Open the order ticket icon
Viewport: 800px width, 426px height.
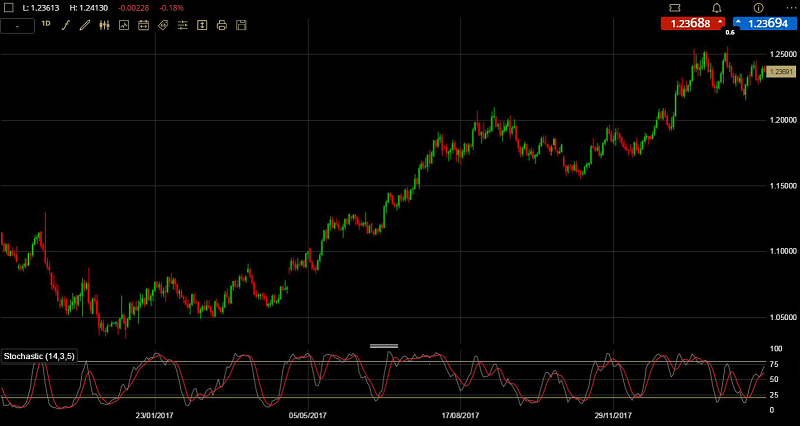(x=674, y=8)
